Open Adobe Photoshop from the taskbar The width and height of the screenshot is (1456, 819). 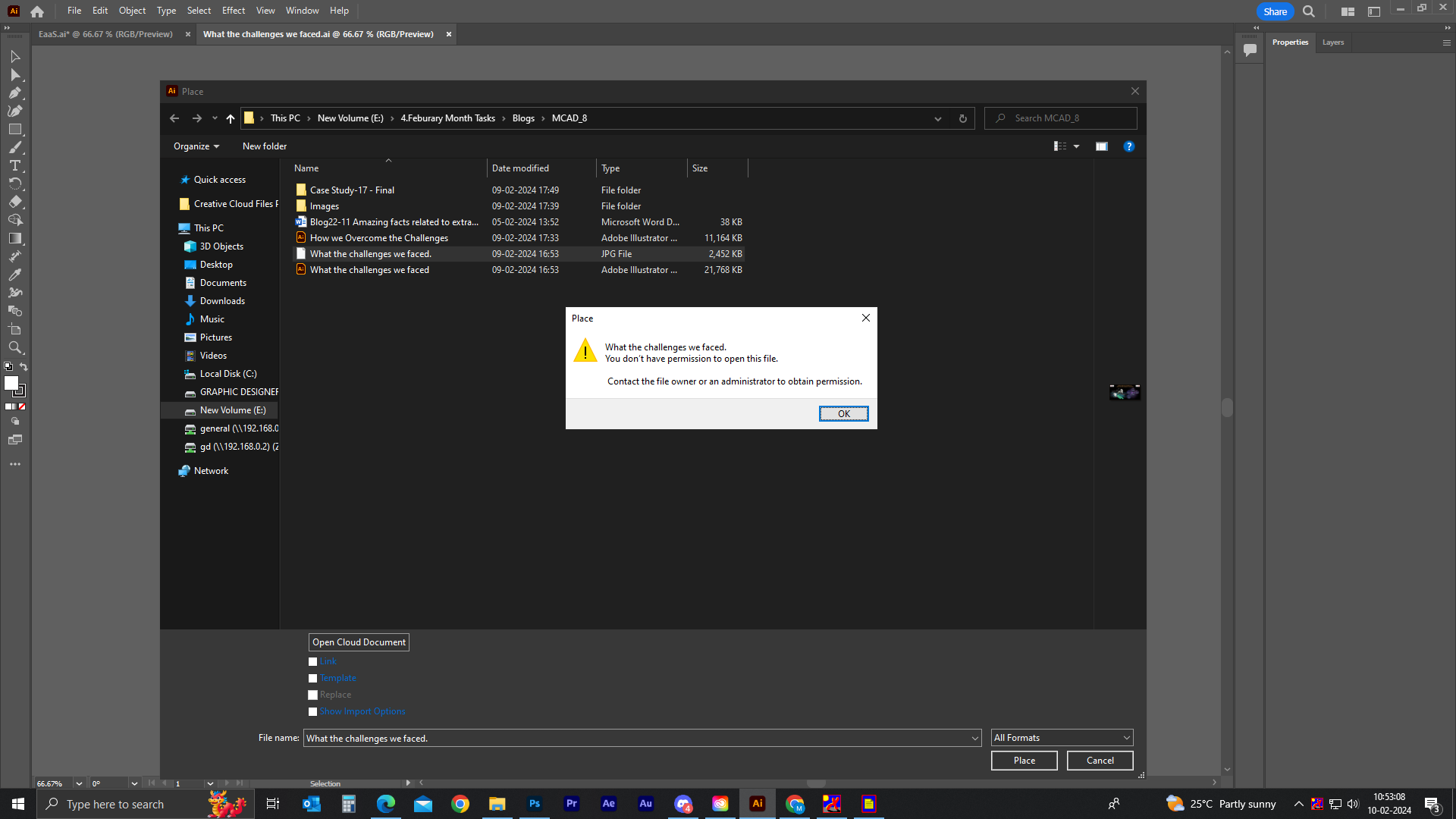click(x=535, y=803)
